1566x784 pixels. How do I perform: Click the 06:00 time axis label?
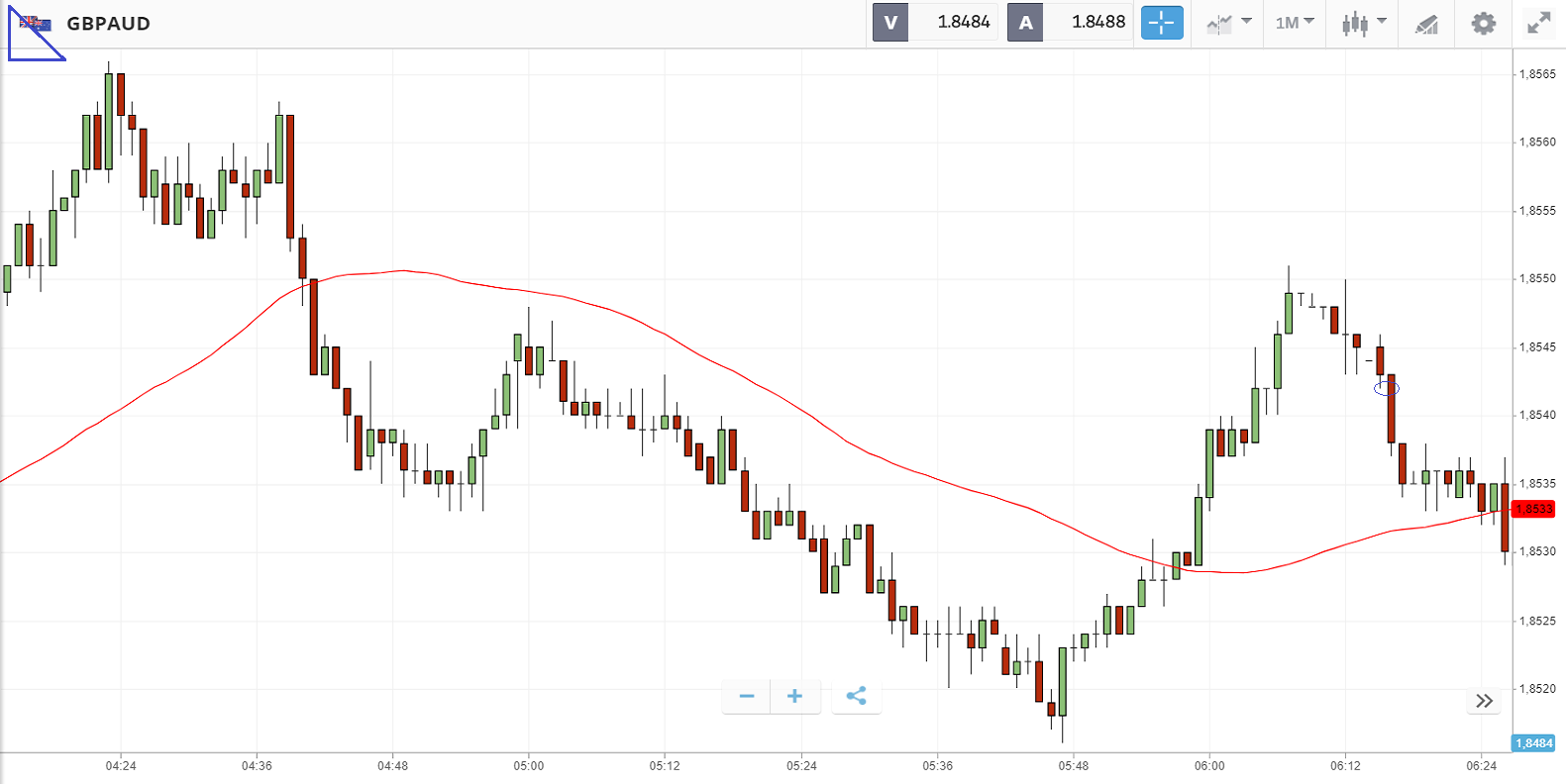tap(1209, 766)
